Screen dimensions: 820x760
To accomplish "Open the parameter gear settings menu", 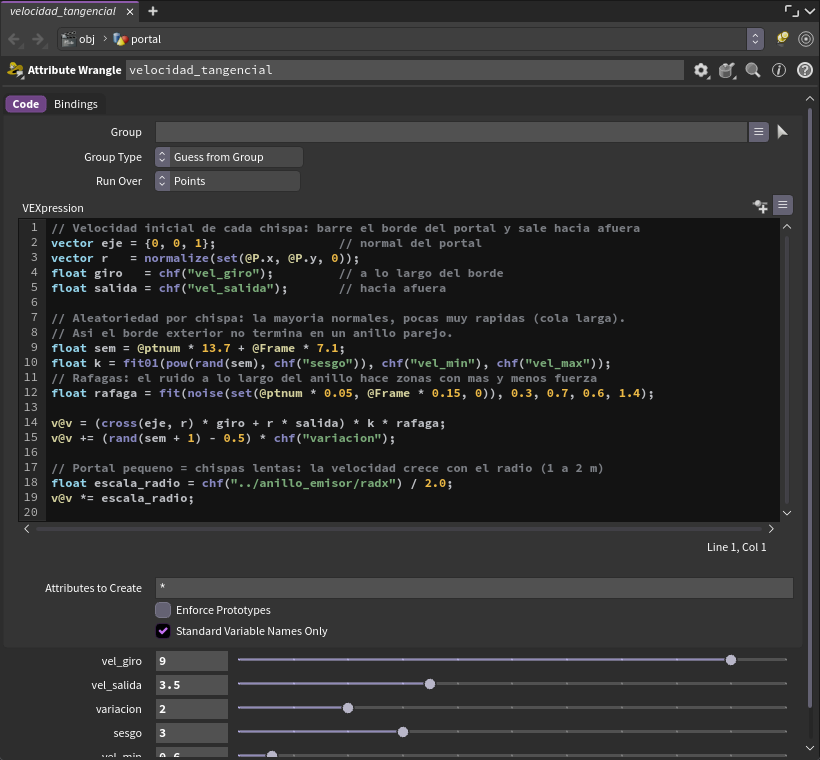I will click(x=701, y=70).
